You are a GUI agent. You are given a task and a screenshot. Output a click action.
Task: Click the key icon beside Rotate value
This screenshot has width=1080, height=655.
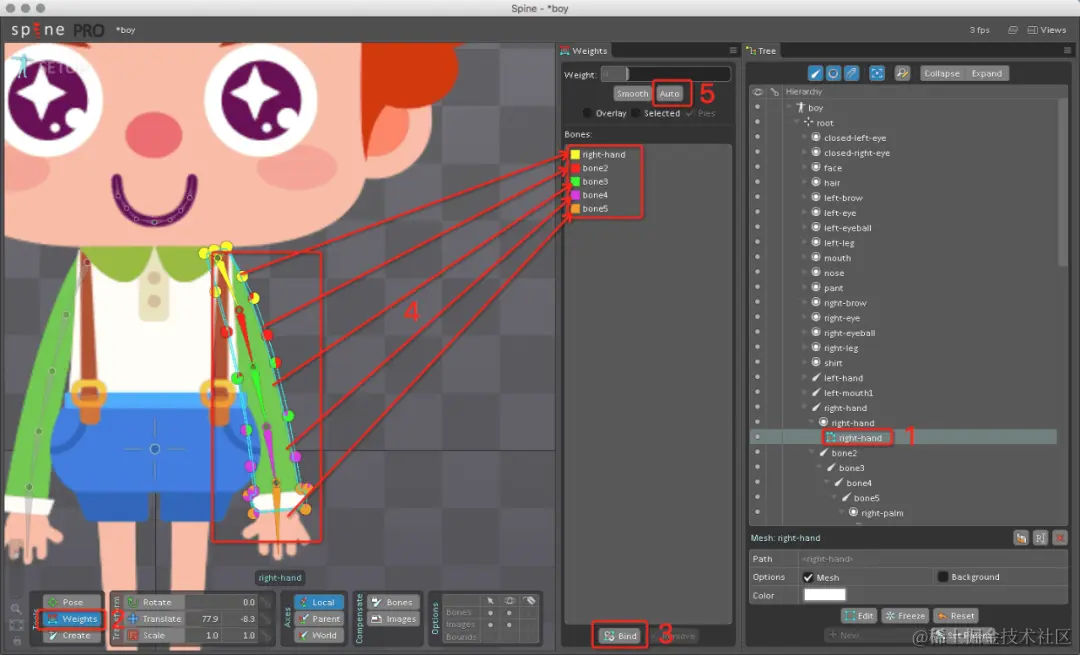click(x=266, y=603)
